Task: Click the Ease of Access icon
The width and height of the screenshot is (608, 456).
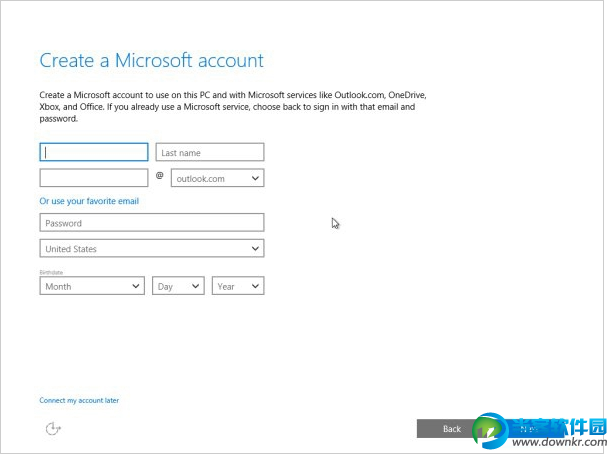Action: (53, 428)
